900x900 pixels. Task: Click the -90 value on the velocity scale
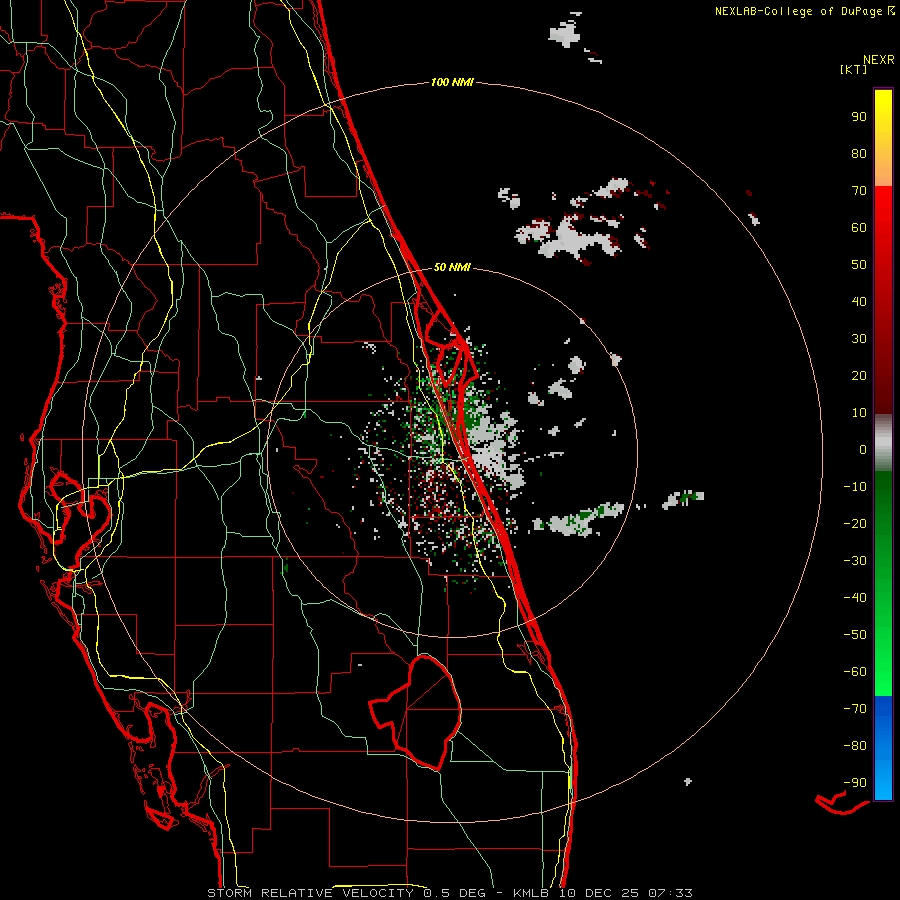pyautogui.click(x=855, y=783)
